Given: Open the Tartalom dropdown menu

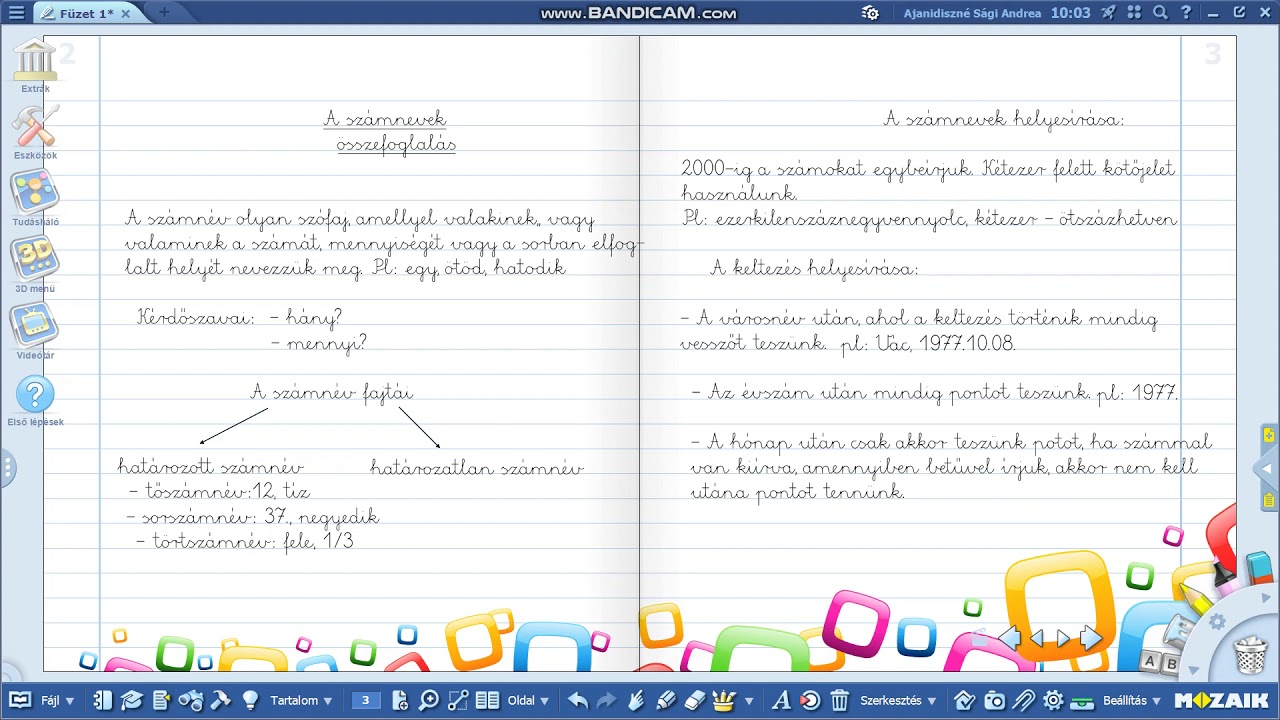Looking at the screenshot, I should point(301,701).
